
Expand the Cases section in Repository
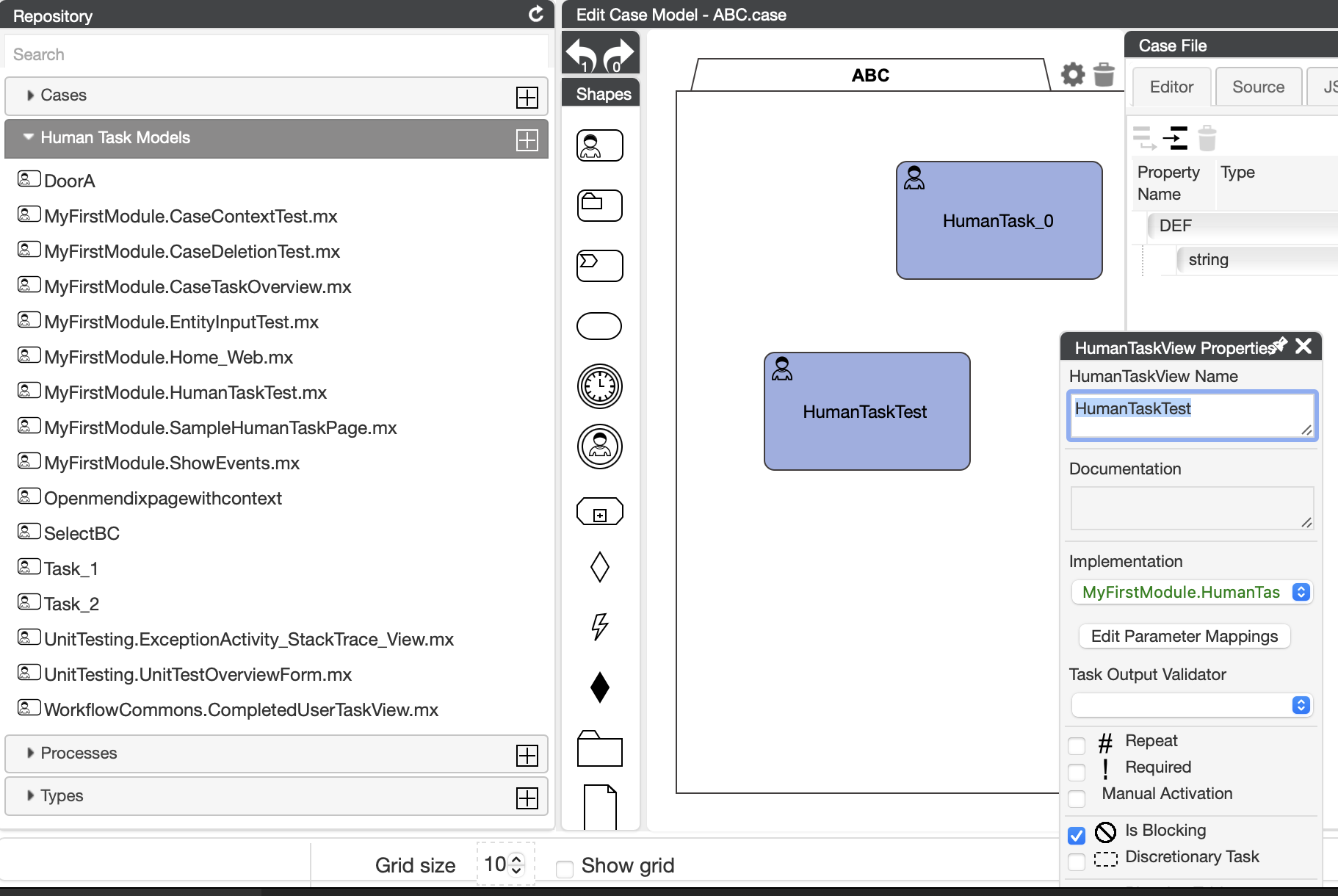point(63,95)
